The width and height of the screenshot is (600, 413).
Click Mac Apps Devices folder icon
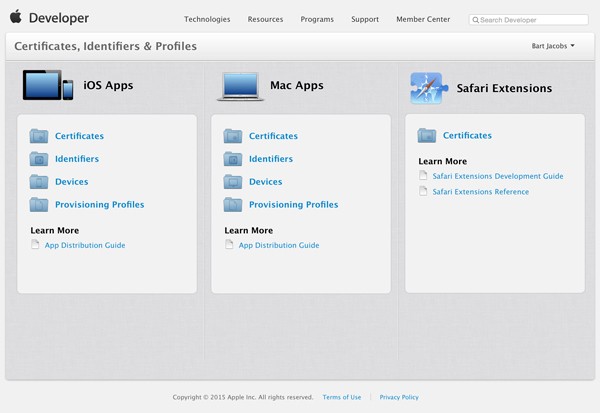(233, 182)
